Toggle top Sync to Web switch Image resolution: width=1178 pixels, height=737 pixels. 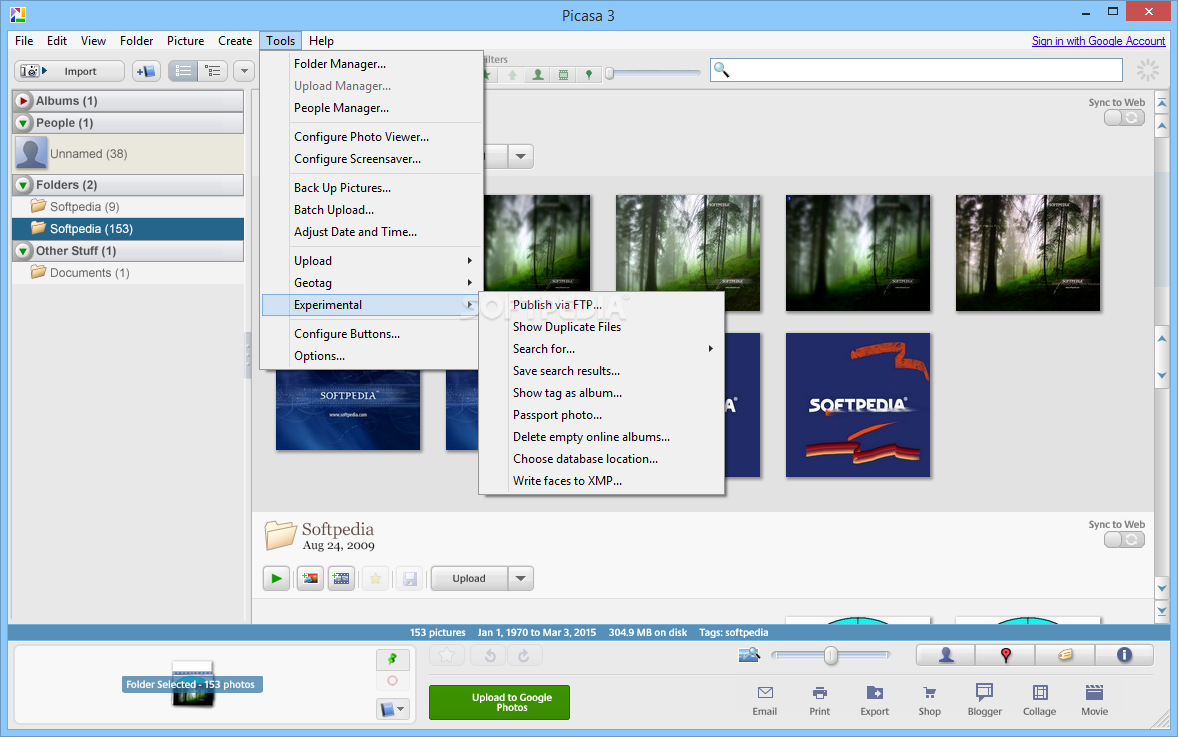click(1124, 118)
